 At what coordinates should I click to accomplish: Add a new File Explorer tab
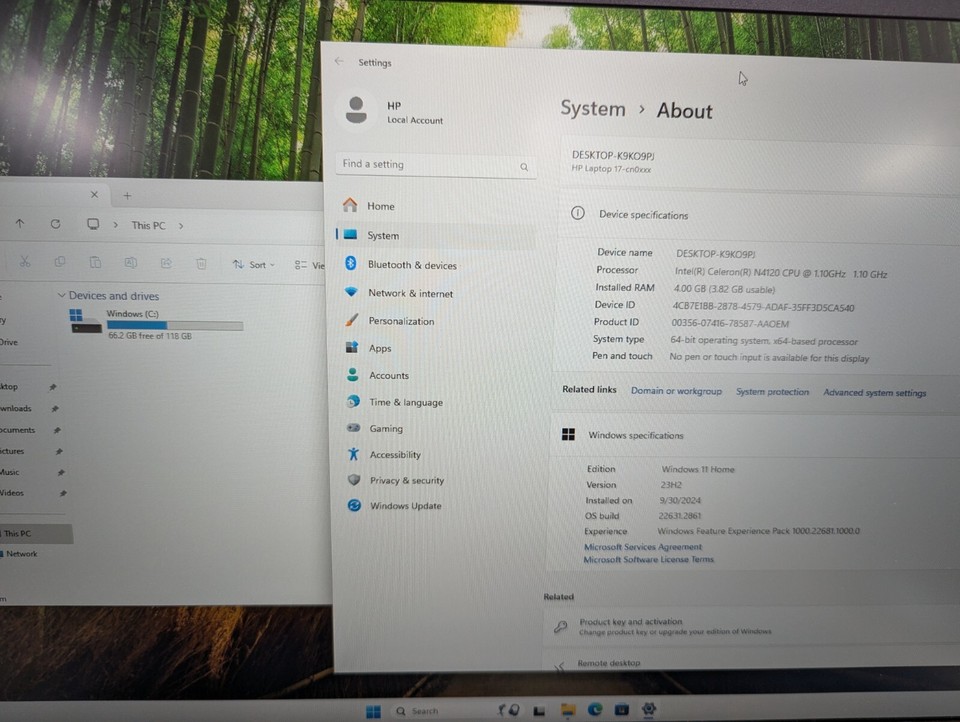point(127,196)
